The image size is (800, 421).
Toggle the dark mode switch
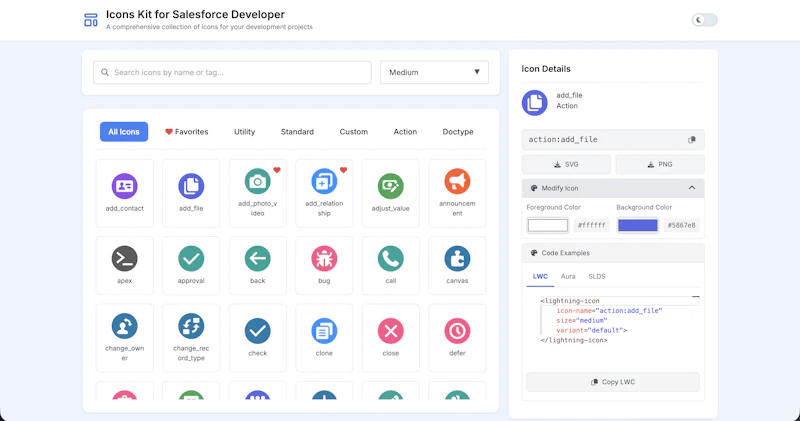705,20
